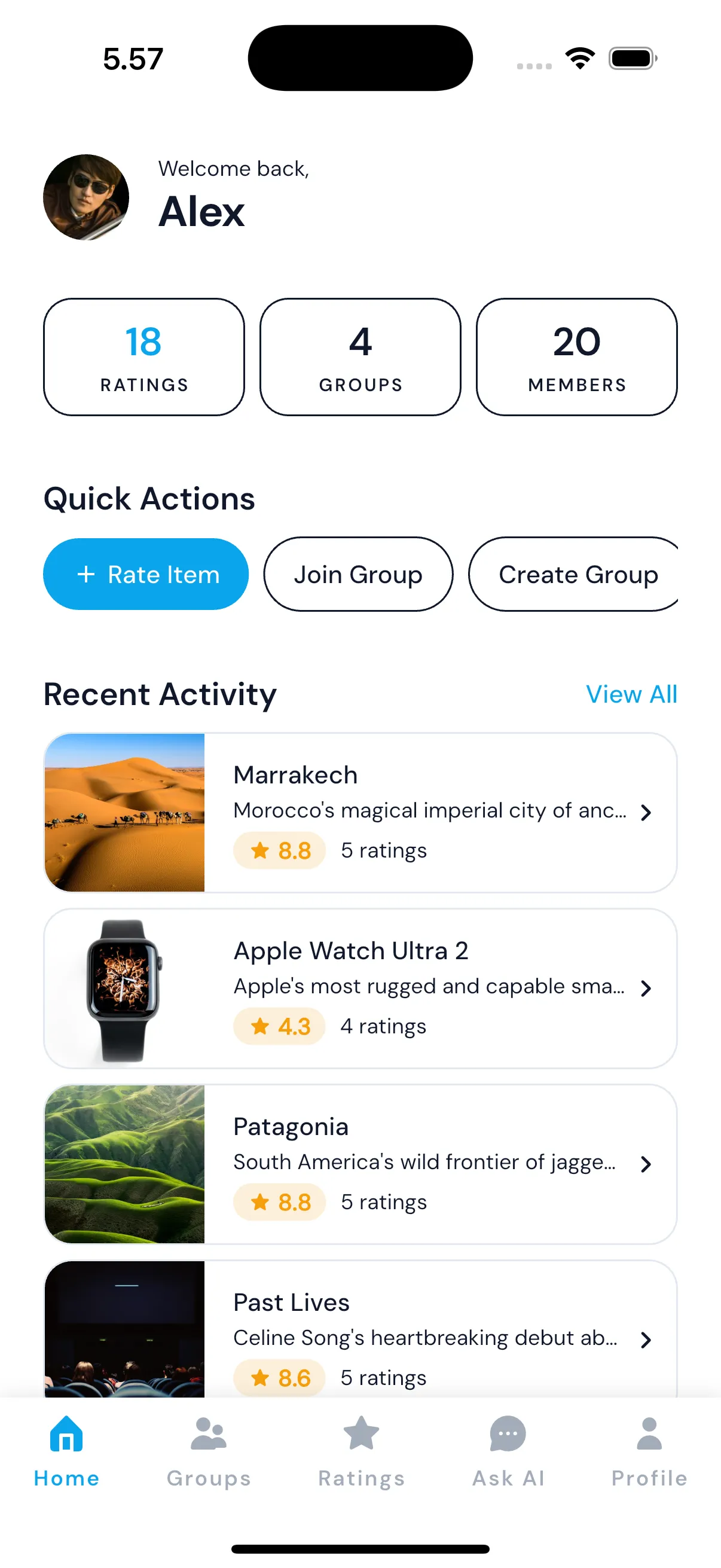Select the Ratings star icon
The width and height of the screenshot is (721, 1568).
(x=362, y=1434)
